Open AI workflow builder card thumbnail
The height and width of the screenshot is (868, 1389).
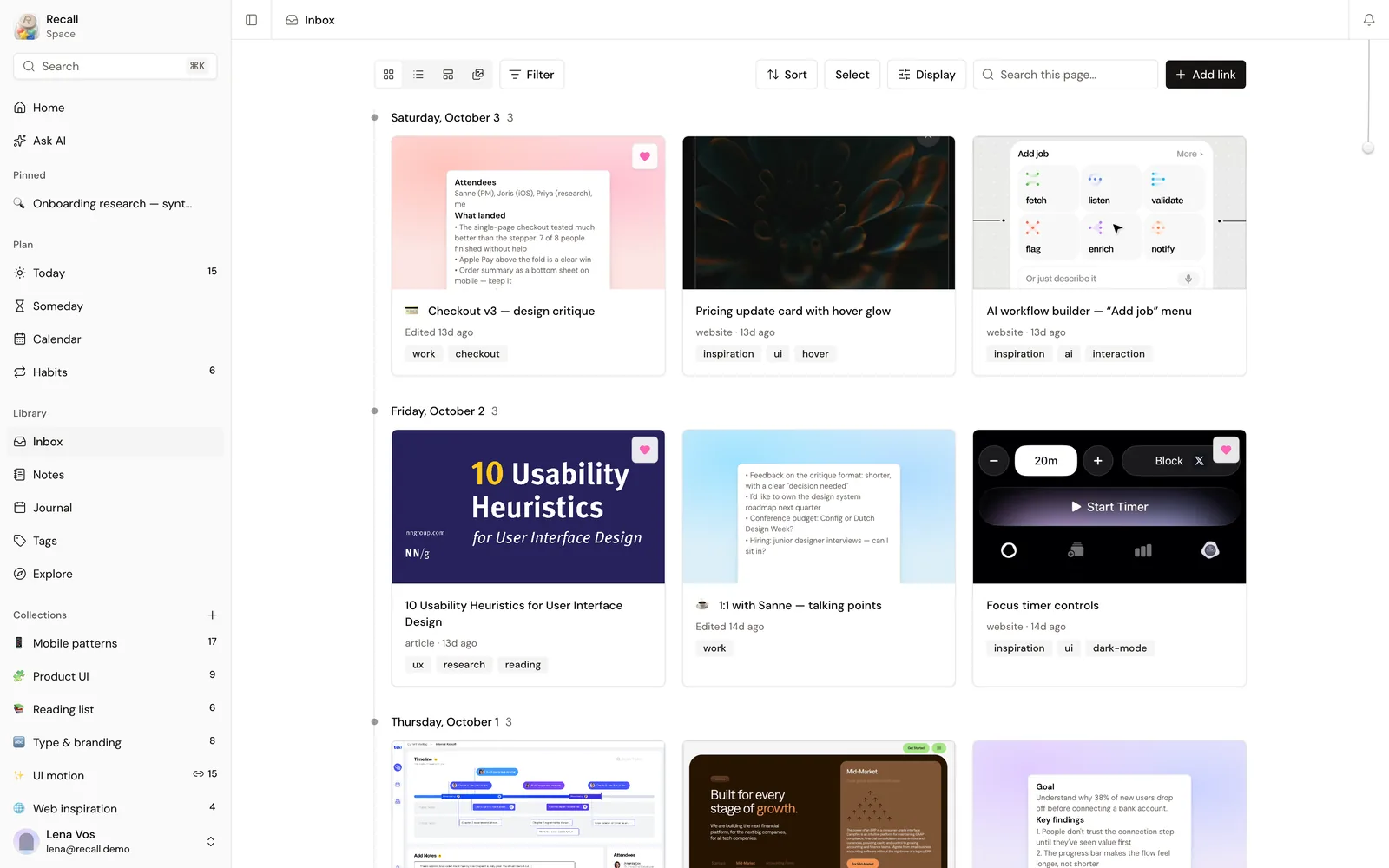(1109, 213)
